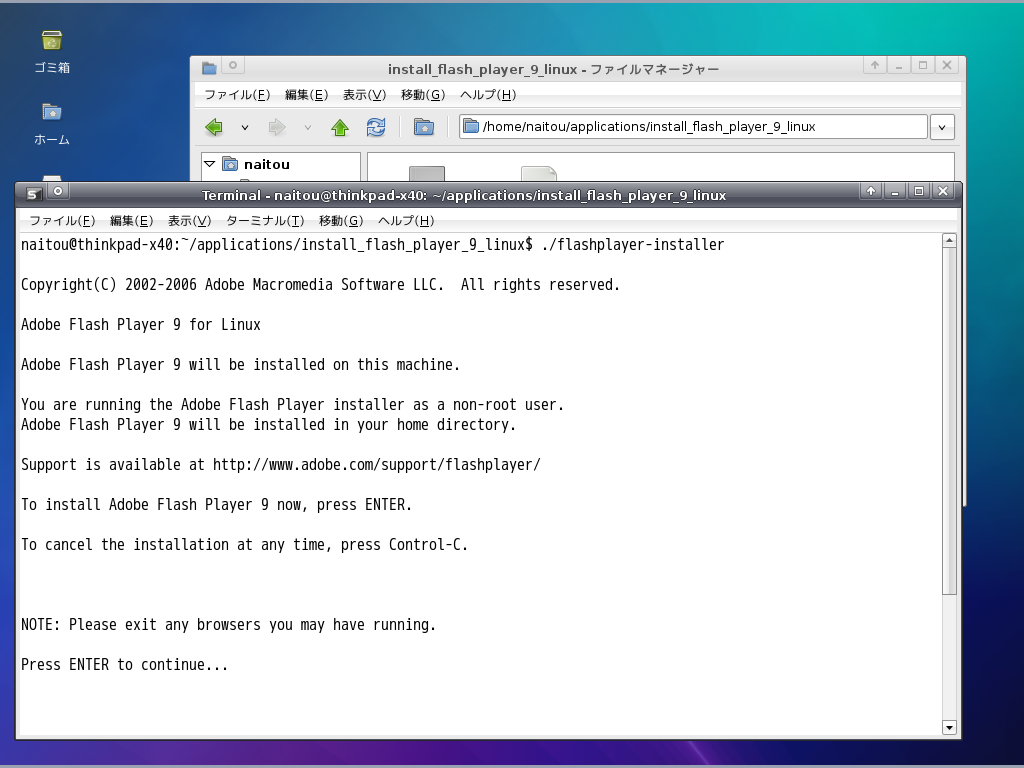The image size is (1024, 768).
Task: Click the 'NOTE: Please exit any browsers' line
Action: pos(229,625)
